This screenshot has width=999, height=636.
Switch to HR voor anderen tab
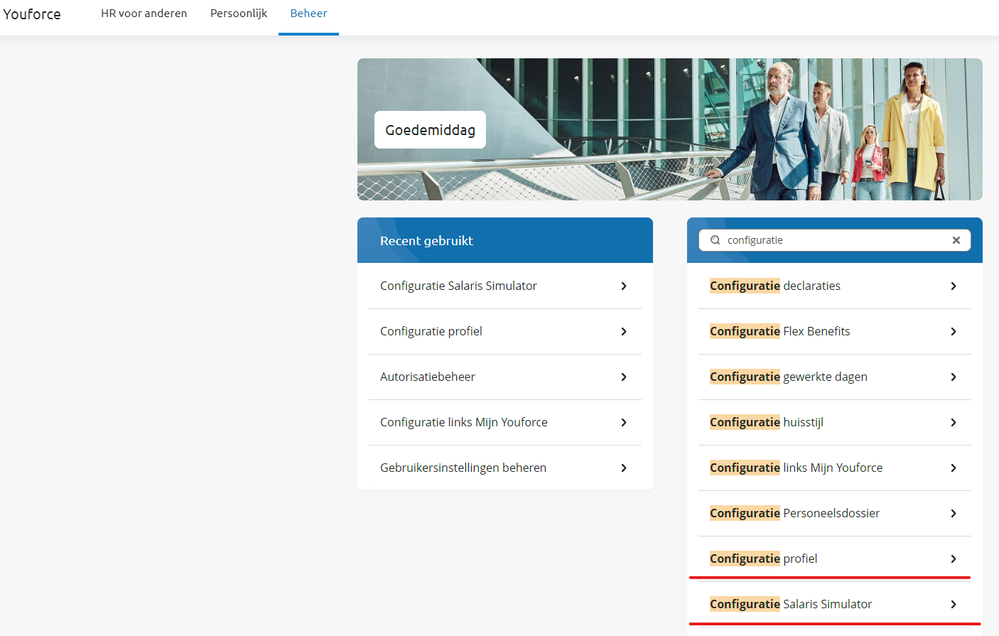point(144,13)
